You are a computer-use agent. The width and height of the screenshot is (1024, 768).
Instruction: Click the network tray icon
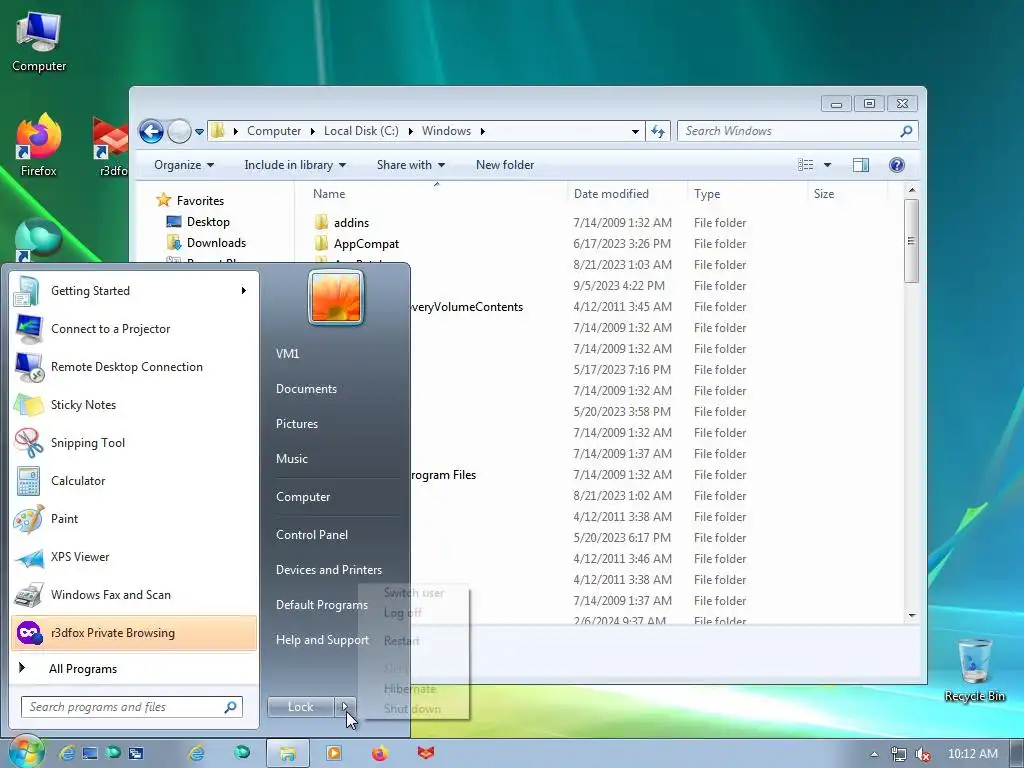[x=899, y=754]
